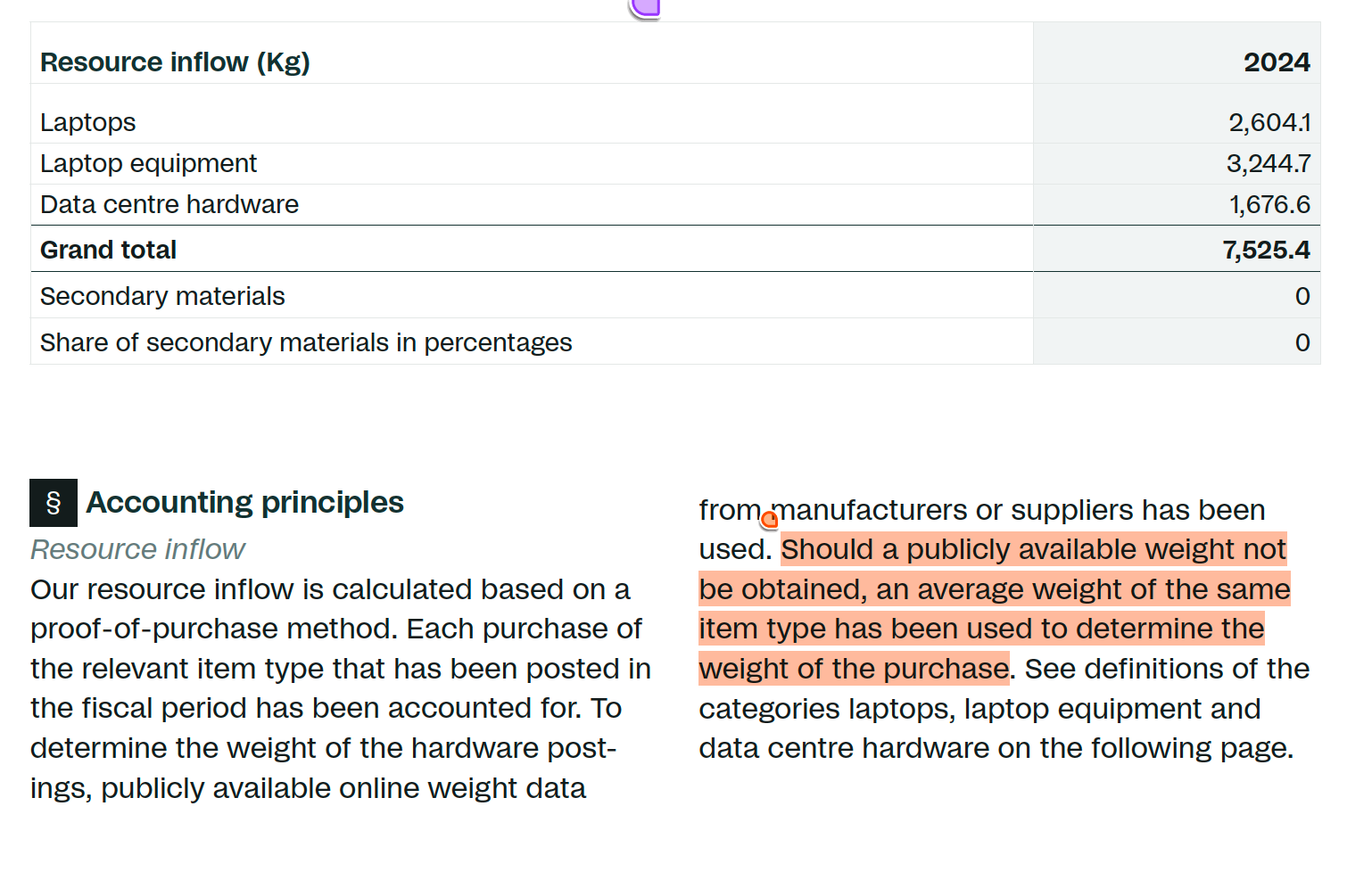The image size is (1372, 872).
Task: Click 'Share of secondary materials in percentages'
Action: pyautogui.click(x=306, y=343)
